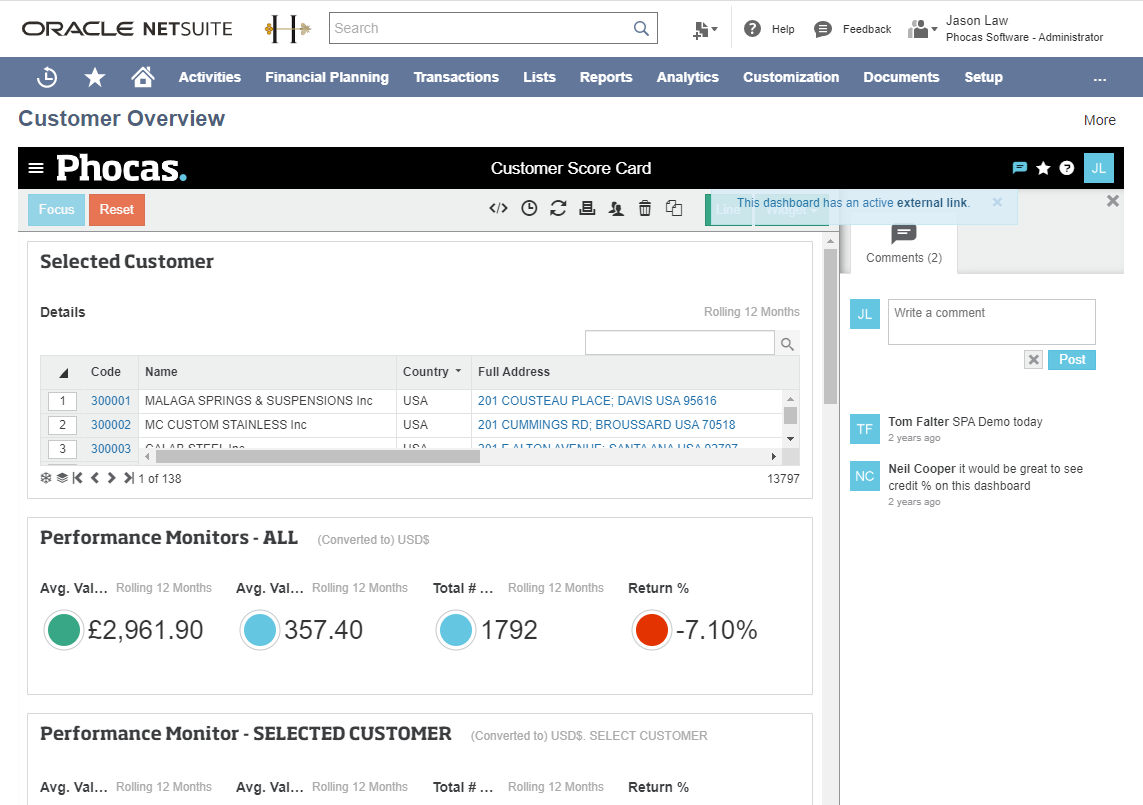Open the Customization menu

tap(791, 77)
